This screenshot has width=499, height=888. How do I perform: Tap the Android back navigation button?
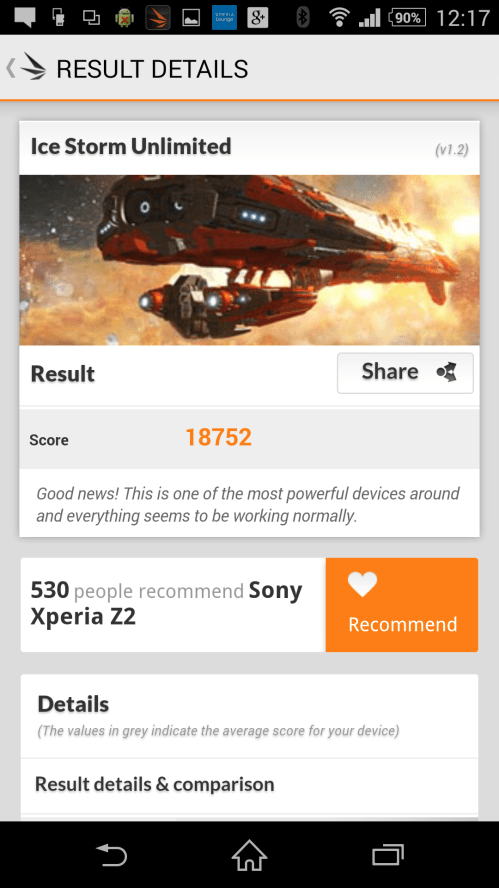tap(111, 855)
